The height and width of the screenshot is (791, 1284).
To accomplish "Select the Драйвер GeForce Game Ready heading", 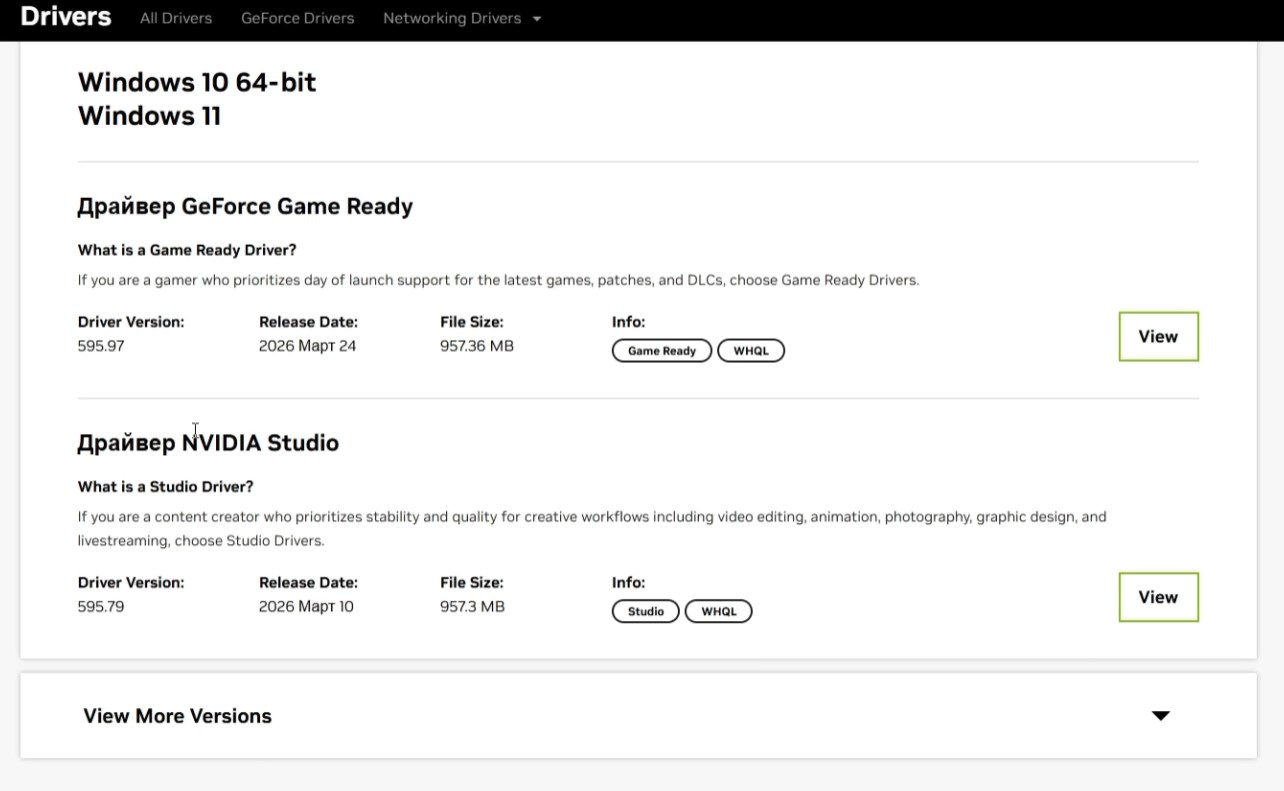I will (245, 207).
